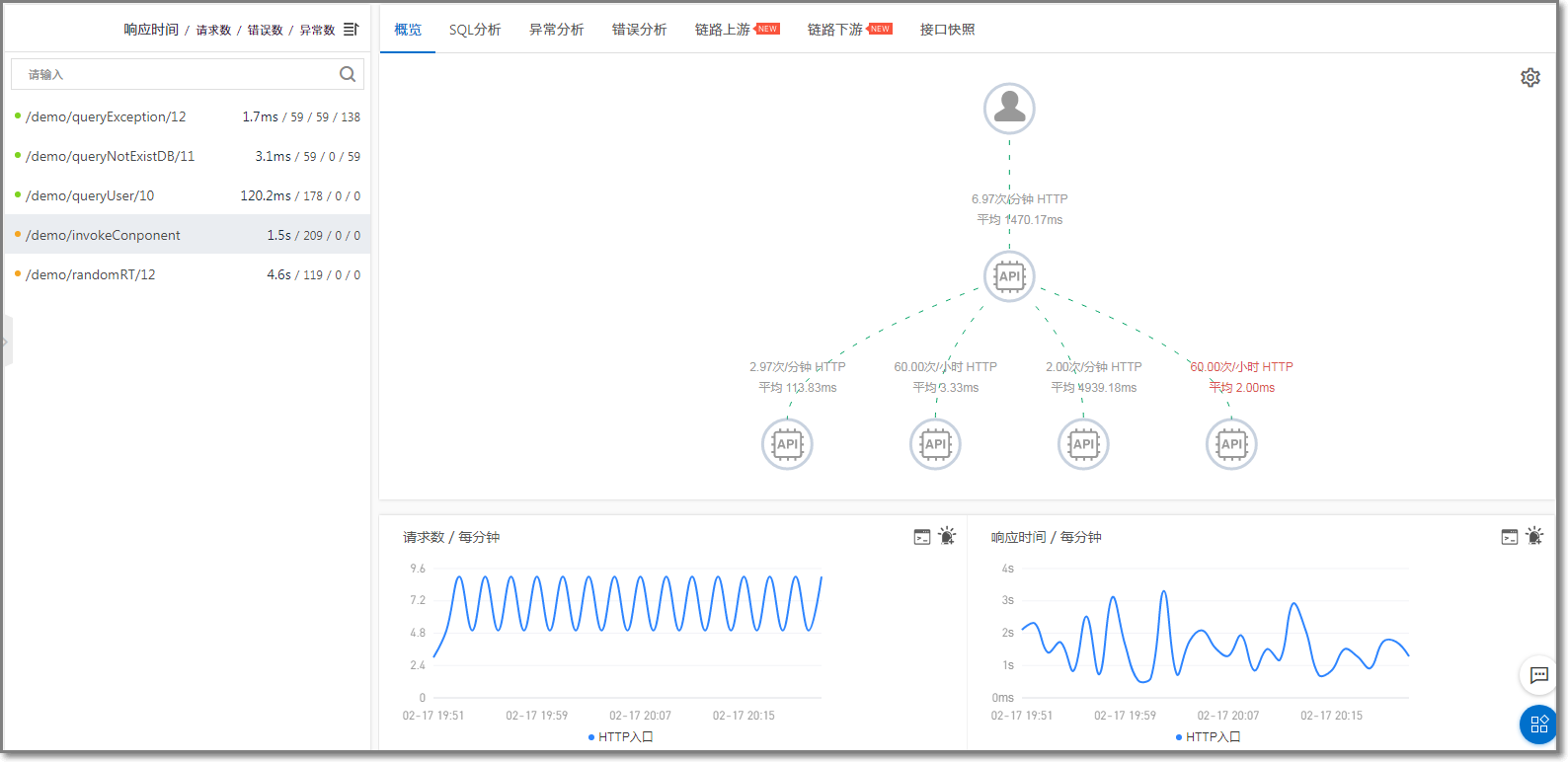1568x762 pixels.
Task: Click the 平均 1470.17ms edge label
Action: click(1020, 219)
